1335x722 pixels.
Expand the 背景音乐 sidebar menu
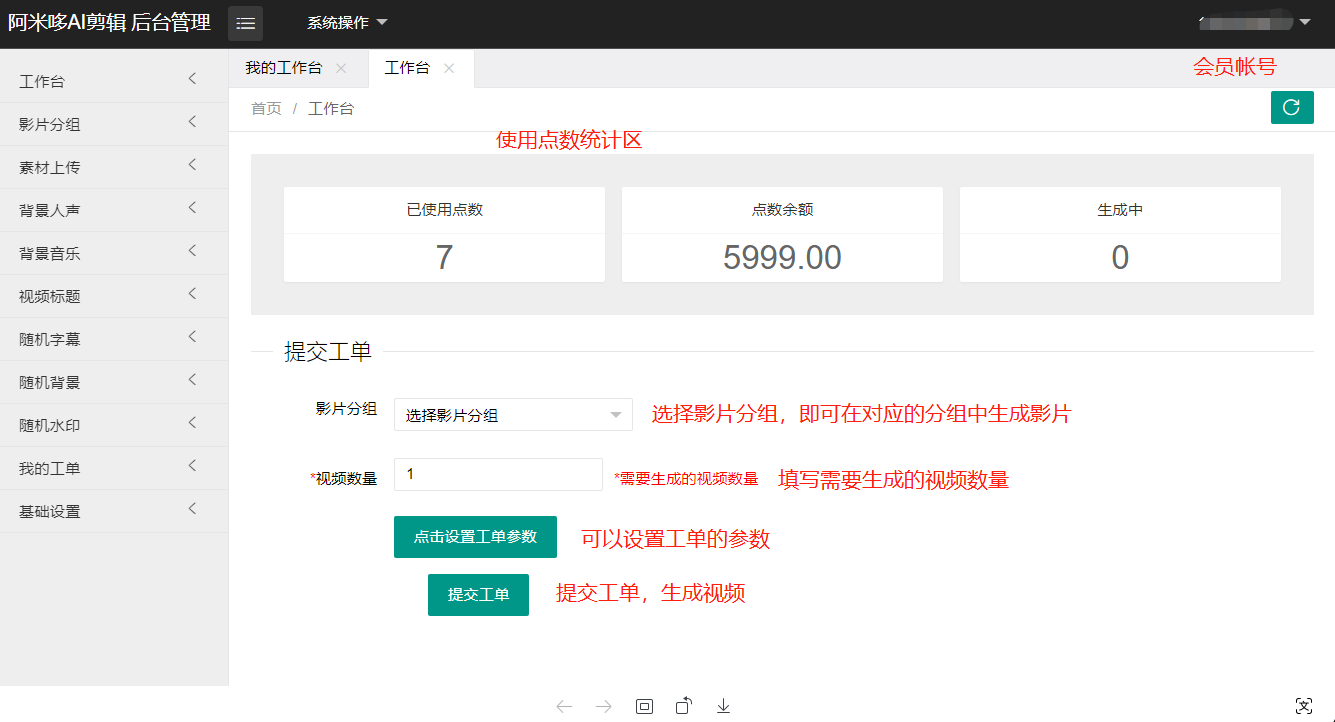[114, 253]
